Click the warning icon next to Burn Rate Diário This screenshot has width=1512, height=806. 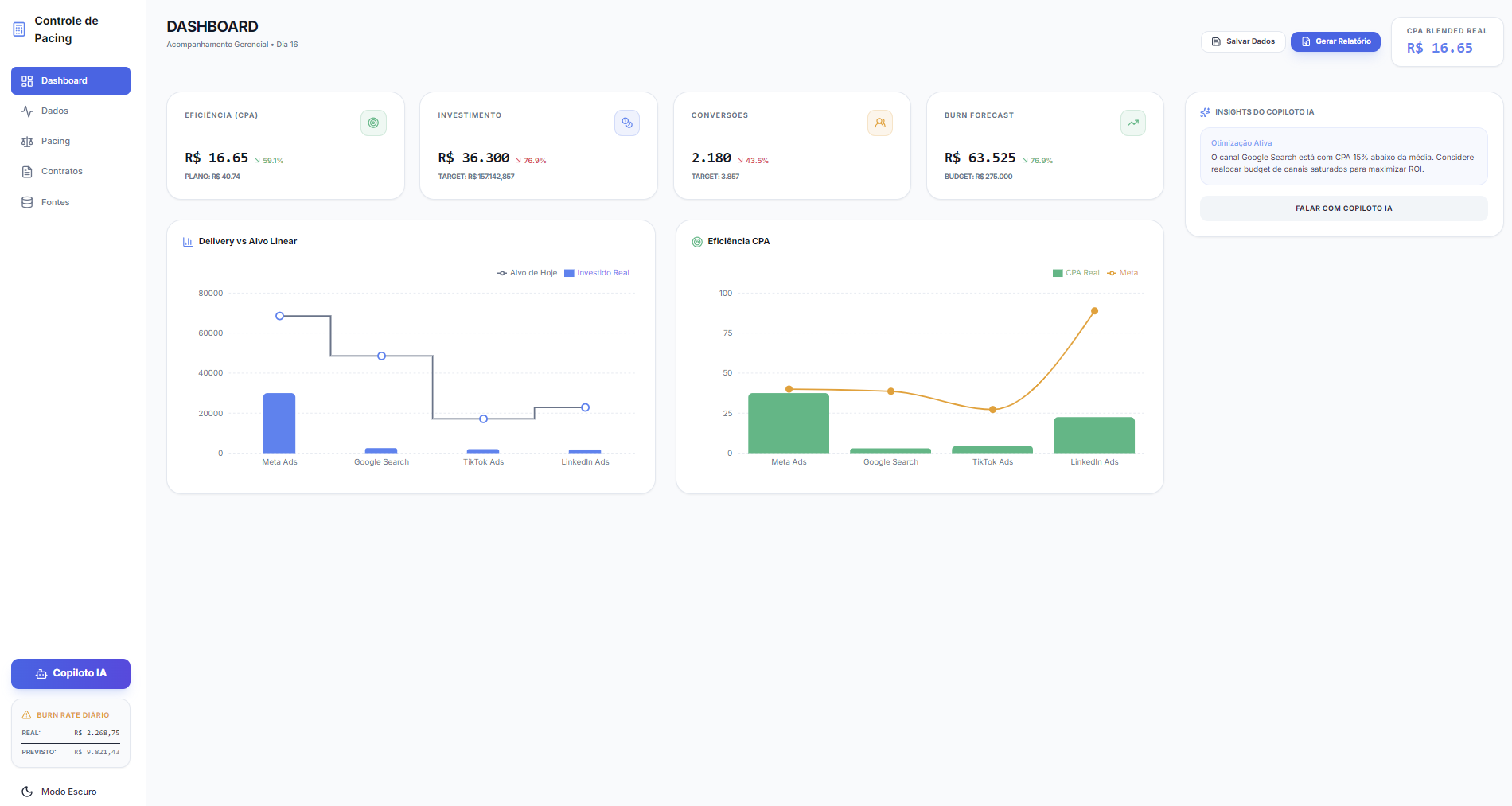[26, 714]
